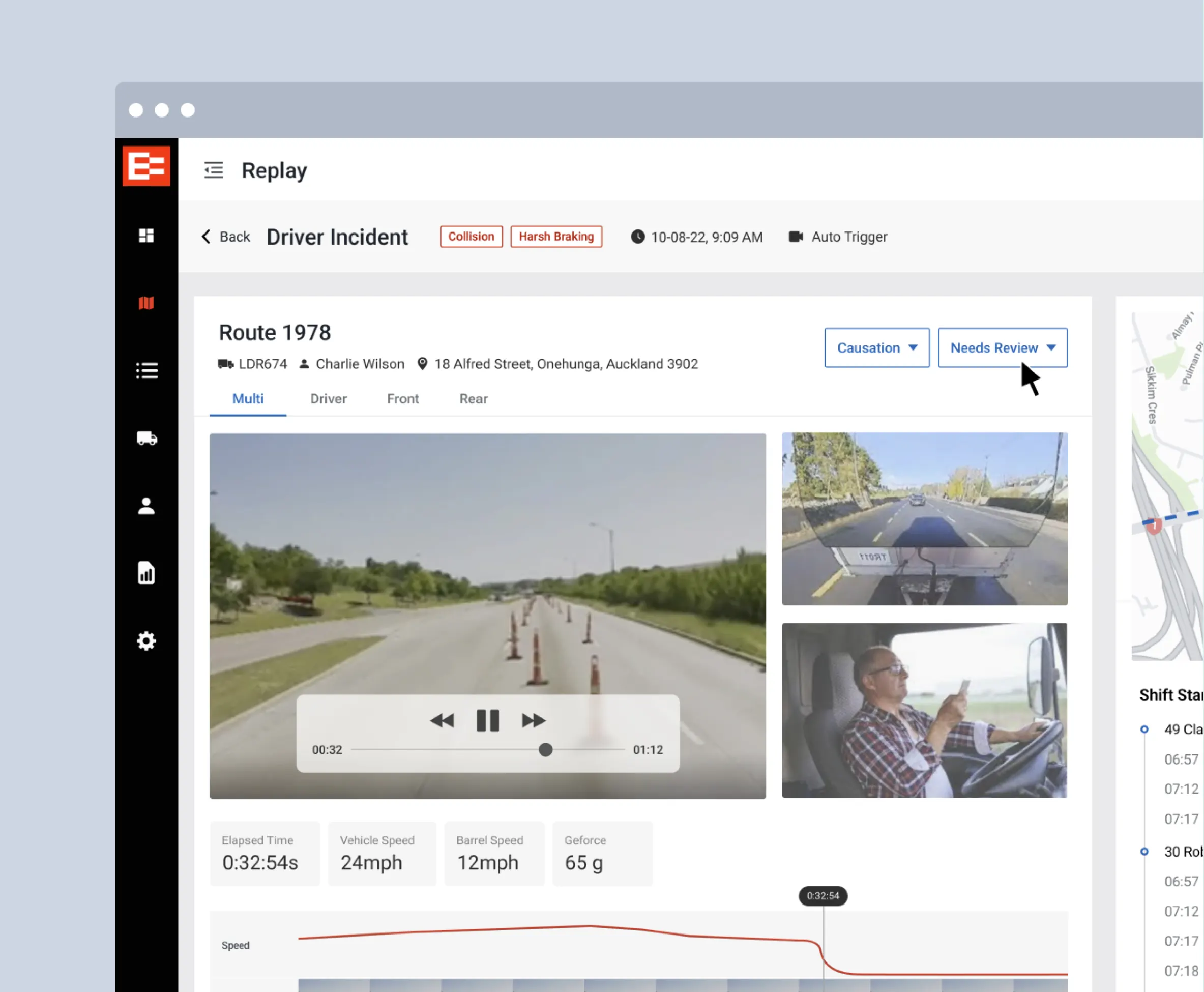This screenshot has height=992, width=1204.
Task: Click the video thumbnail strip below speed graph
Action: point(683,986)
